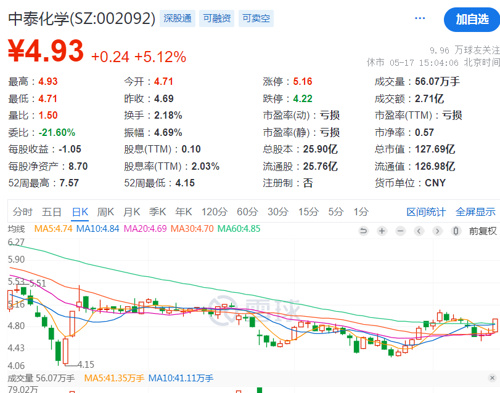Viewport: 500px width, 393px height.
Task: Click the 市净率 value 0.57
Action: [424, 133]
